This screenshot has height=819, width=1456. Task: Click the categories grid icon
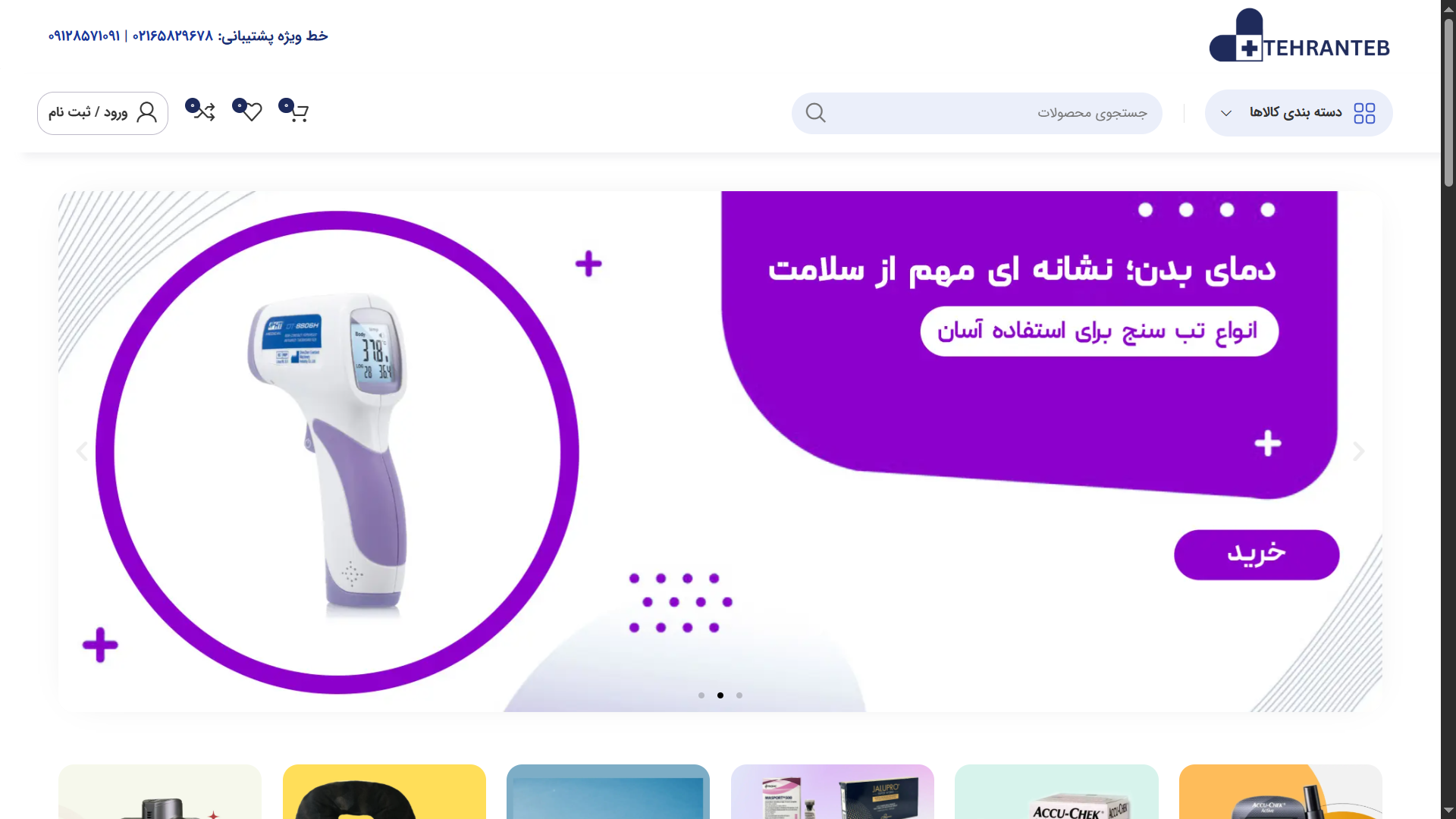pyautogui.click(x=1364, y=113)
